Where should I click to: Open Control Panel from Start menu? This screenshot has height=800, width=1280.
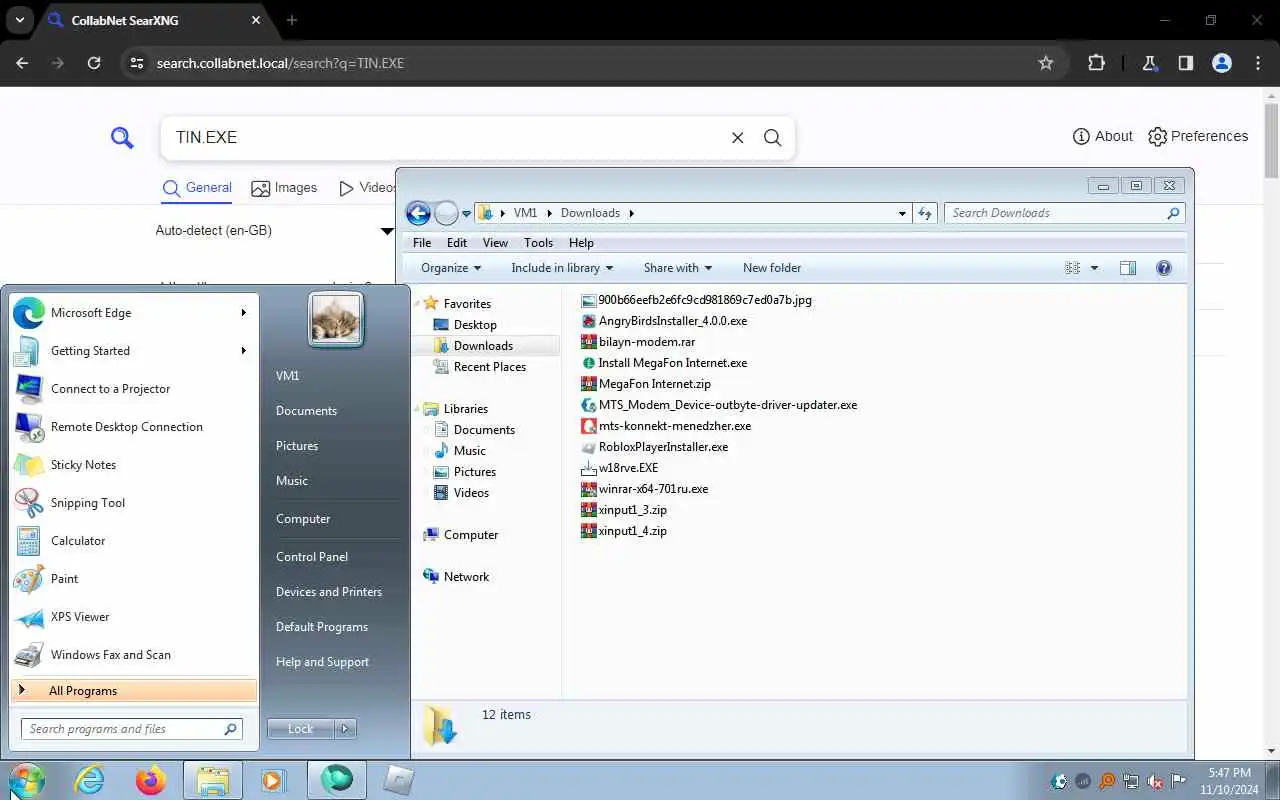312,557
